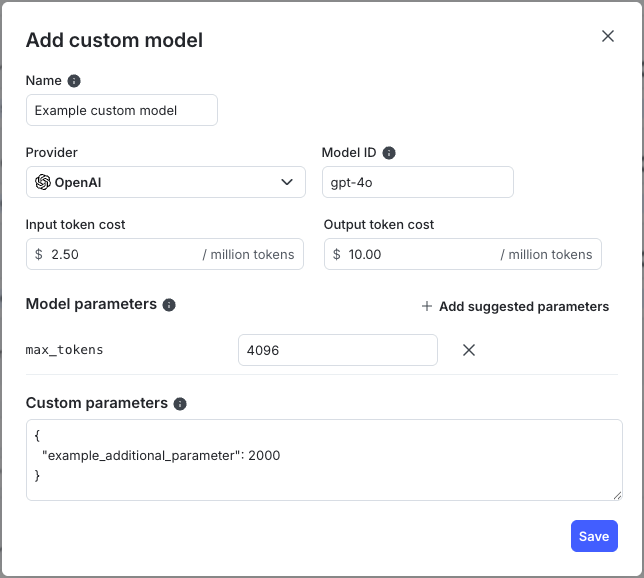This screenshot has height=578, width=644.
Task: Close the Add custom model dialog
Action: 607,36
